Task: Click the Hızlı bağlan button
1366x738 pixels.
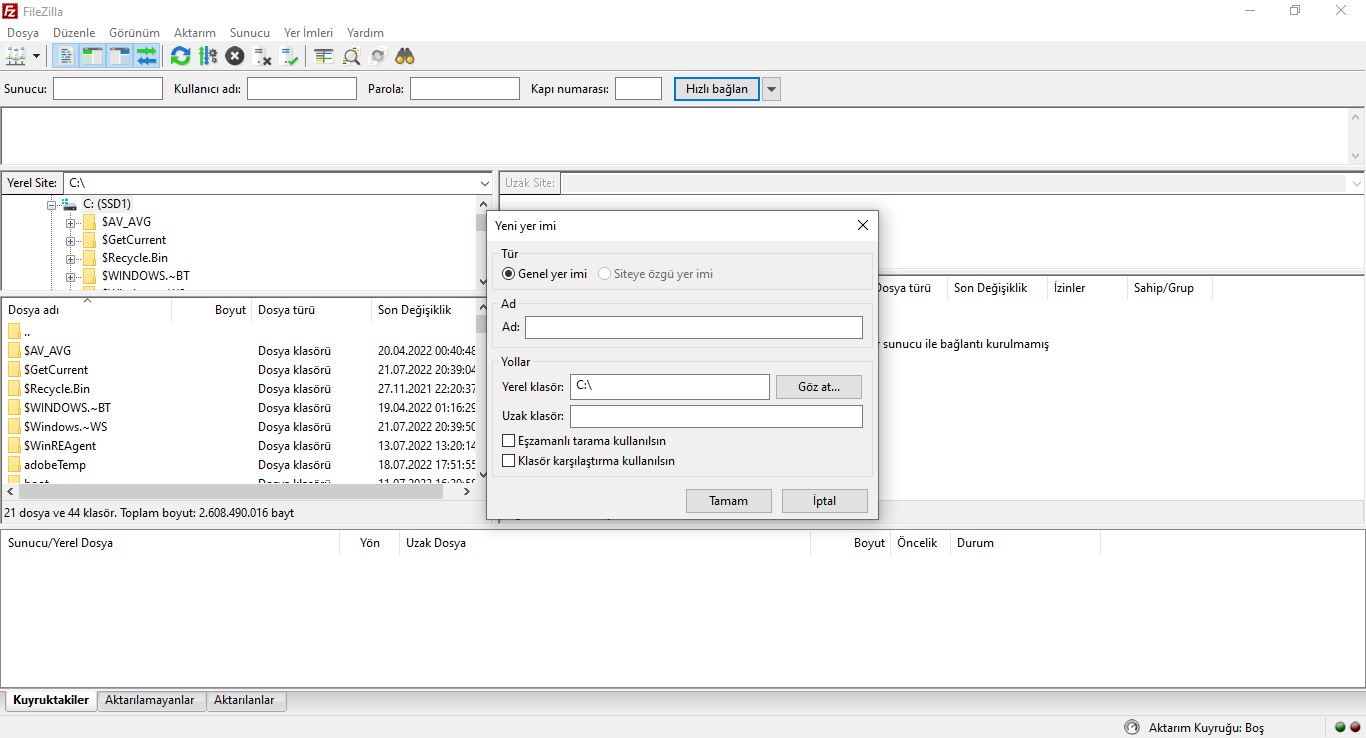Action: coord(717,89)
